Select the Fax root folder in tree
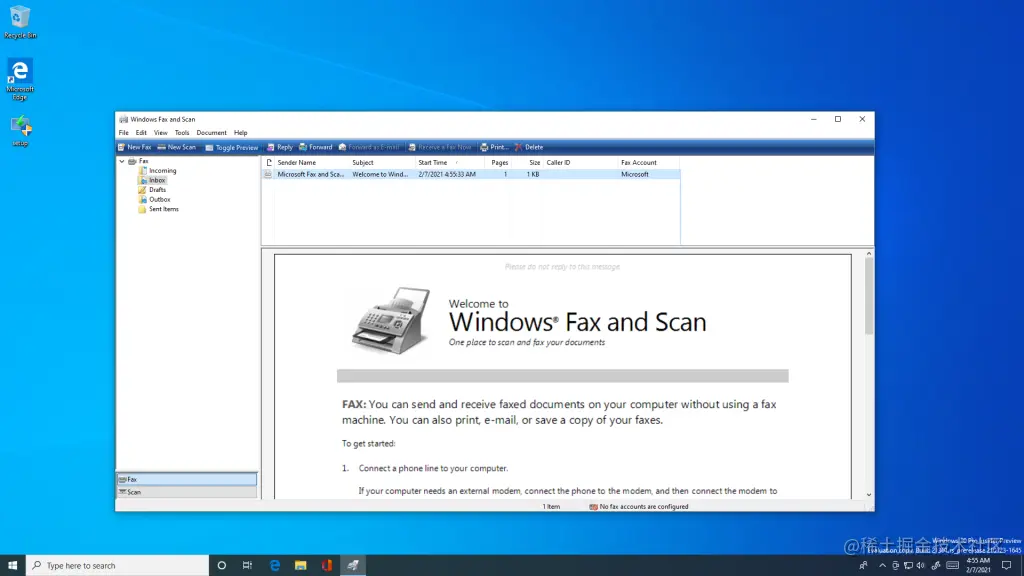Screen dimensions: 1024x576 [138, 161]
